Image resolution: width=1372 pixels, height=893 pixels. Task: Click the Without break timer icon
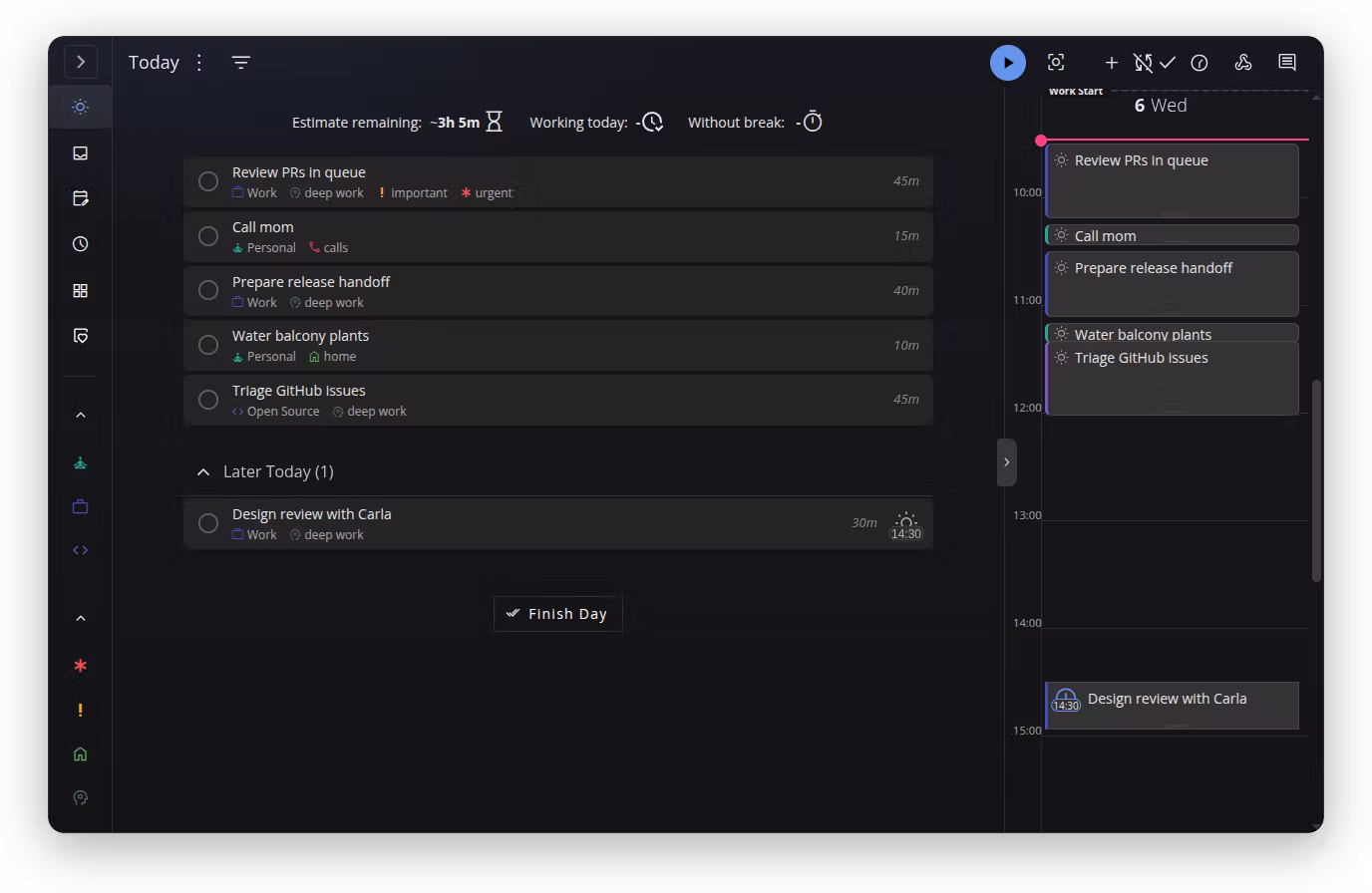(x=813, y=122)
